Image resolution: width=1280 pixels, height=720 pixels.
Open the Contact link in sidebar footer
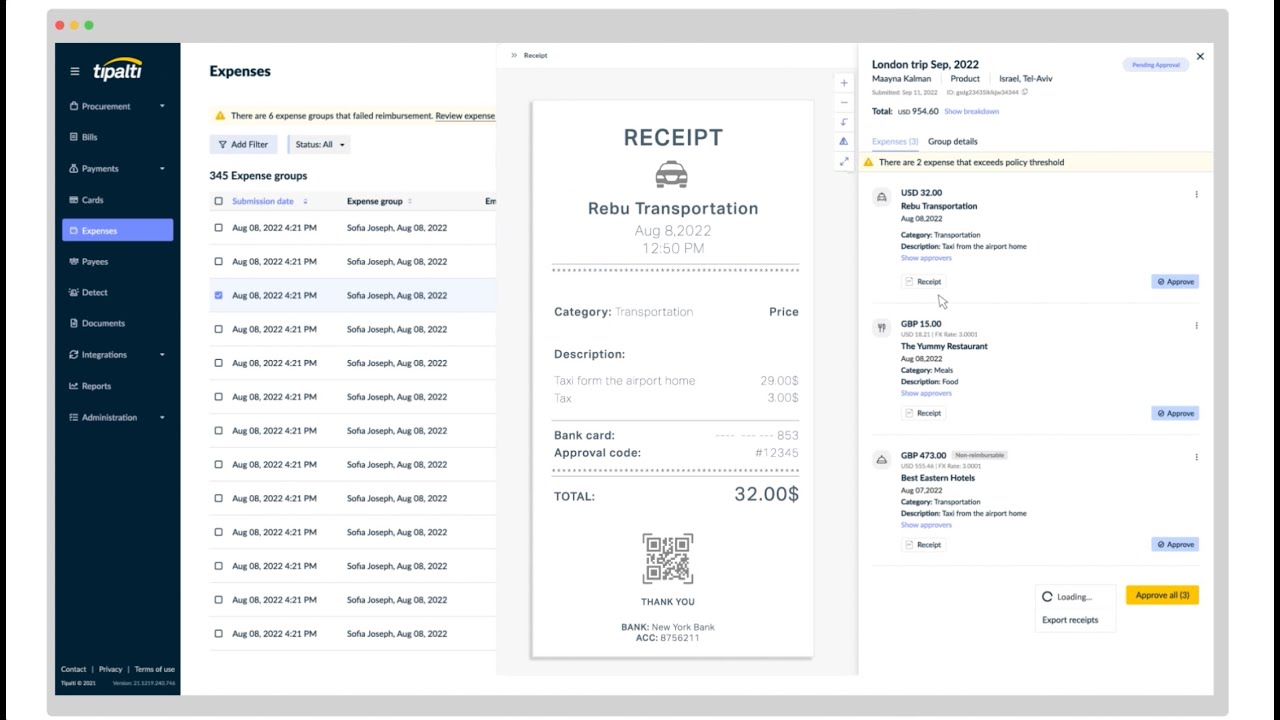[73, 669]
